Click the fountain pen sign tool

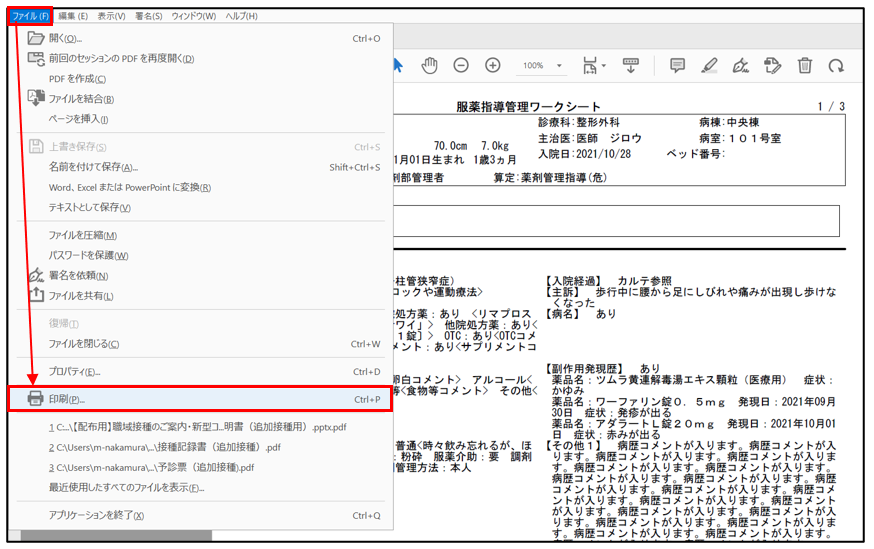click(740, 65)
